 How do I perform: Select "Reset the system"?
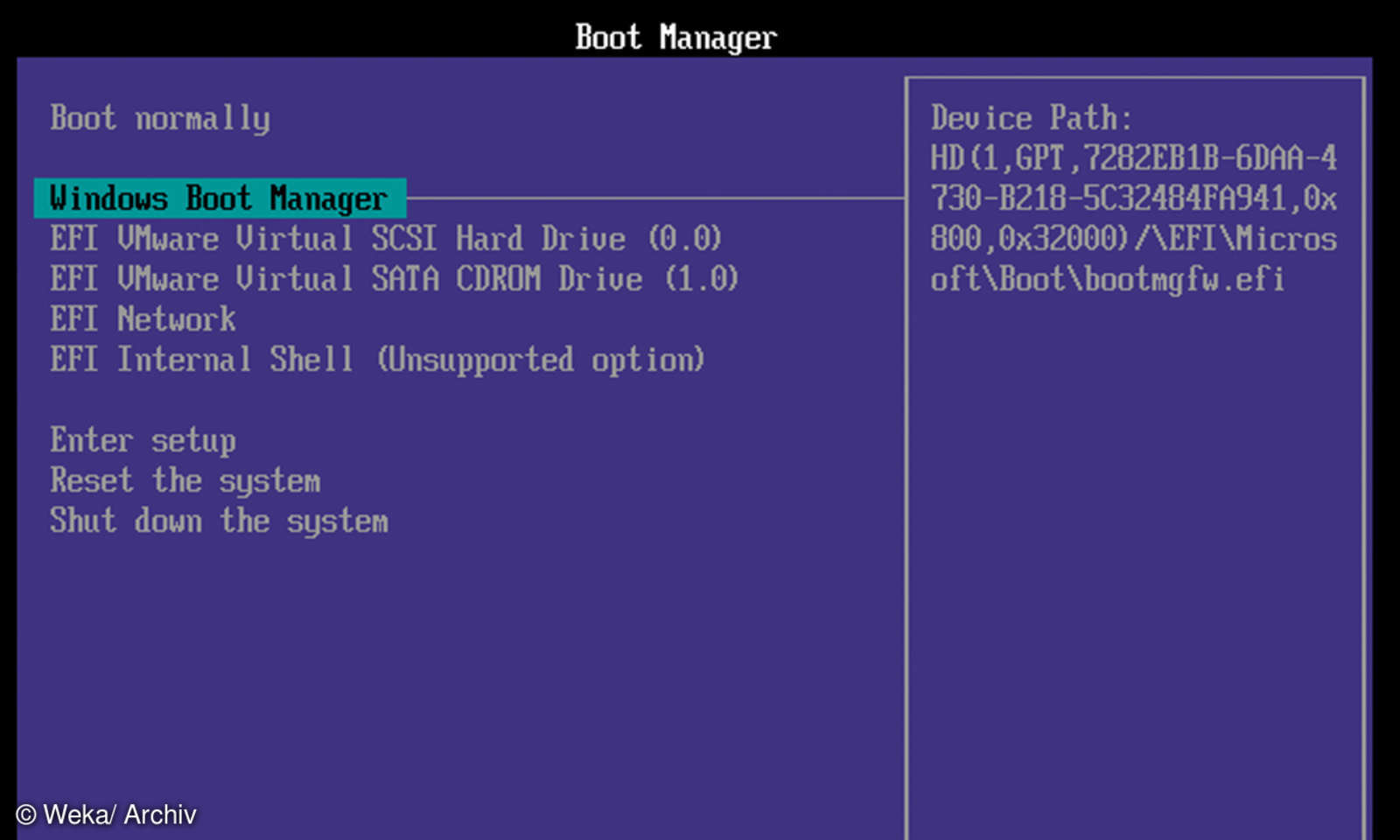[185, 480]
